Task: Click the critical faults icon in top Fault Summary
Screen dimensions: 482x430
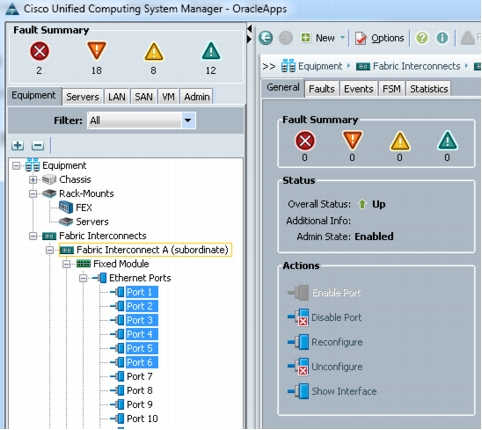Action: pos(39,51)
